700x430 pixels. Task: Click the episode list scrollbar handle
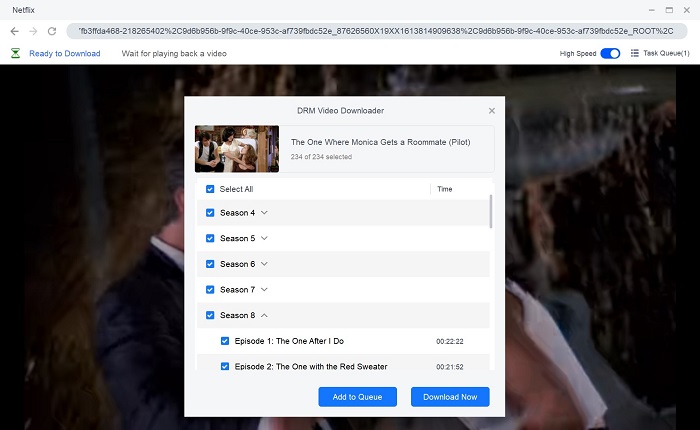[x=491, y=211]
